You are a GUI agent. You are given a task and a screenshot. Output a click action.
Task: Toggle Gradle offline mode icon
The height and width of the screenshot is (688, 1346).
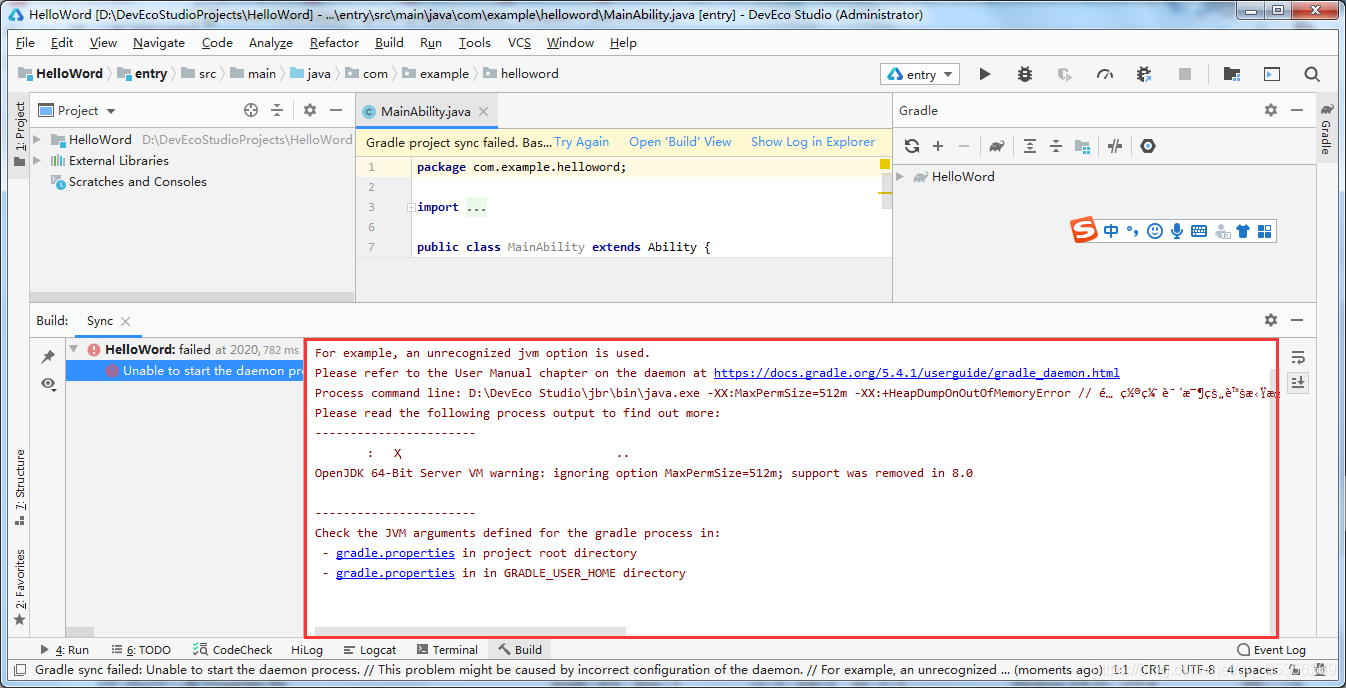click(1115, 146)
